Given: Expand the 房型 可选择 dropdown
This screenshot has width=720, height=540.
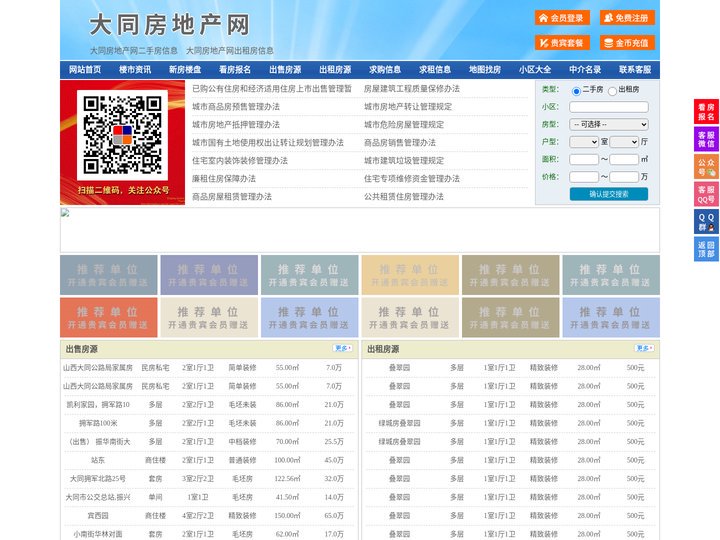Looking at the screenshot, I should point(609,124).
